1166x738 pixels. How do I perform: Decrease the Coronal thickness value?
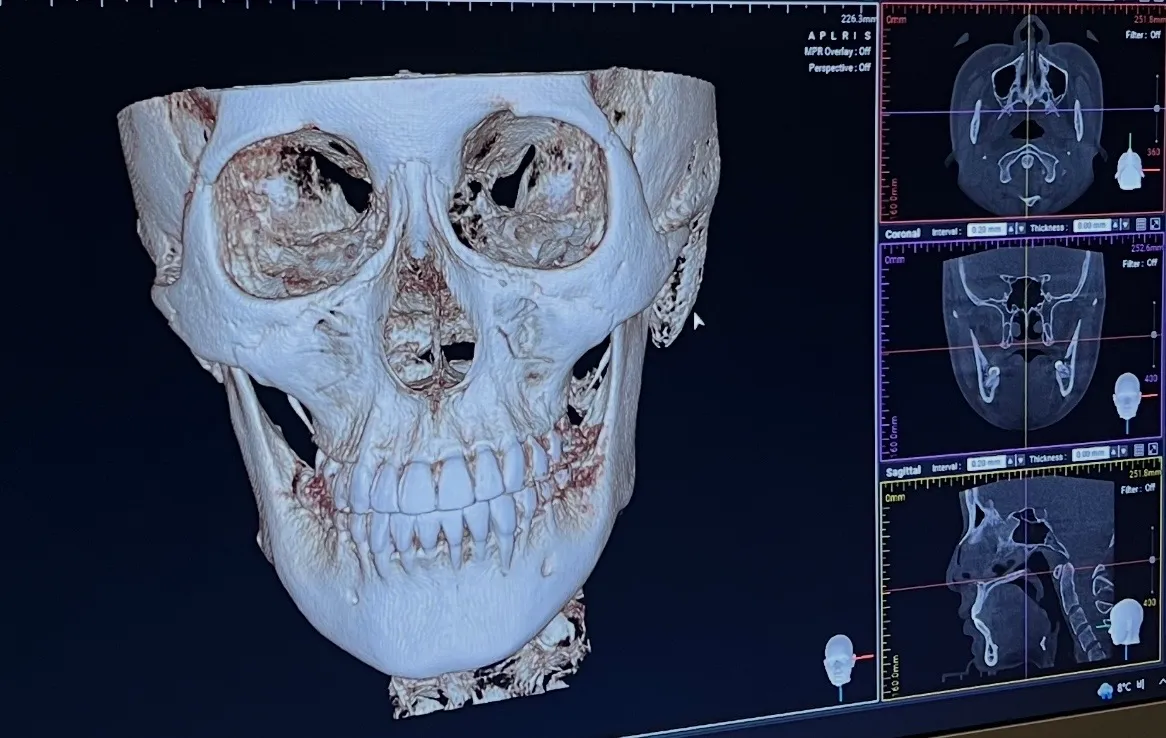click(1125, 225)
